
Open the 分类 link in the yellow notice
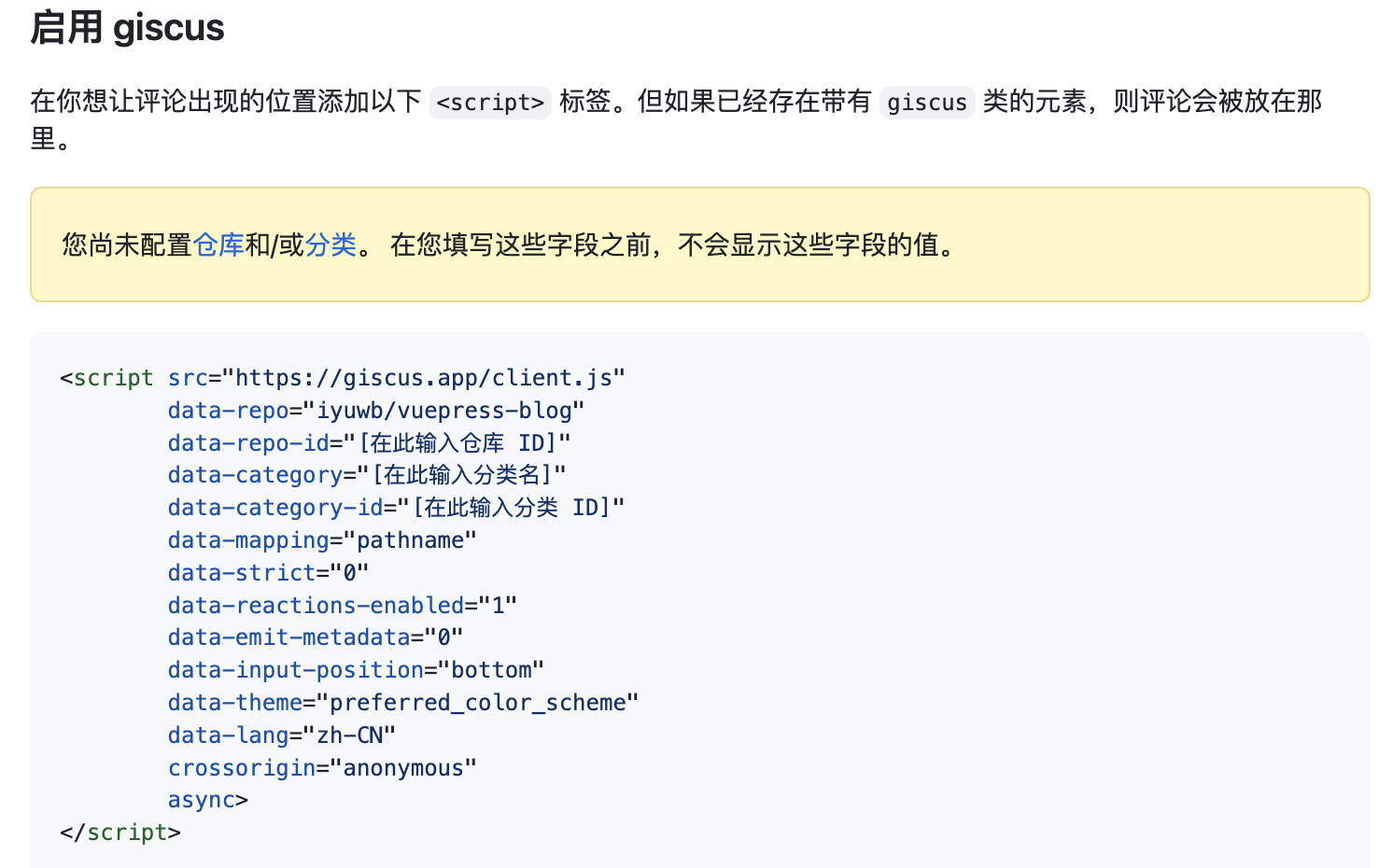point(331,245)
